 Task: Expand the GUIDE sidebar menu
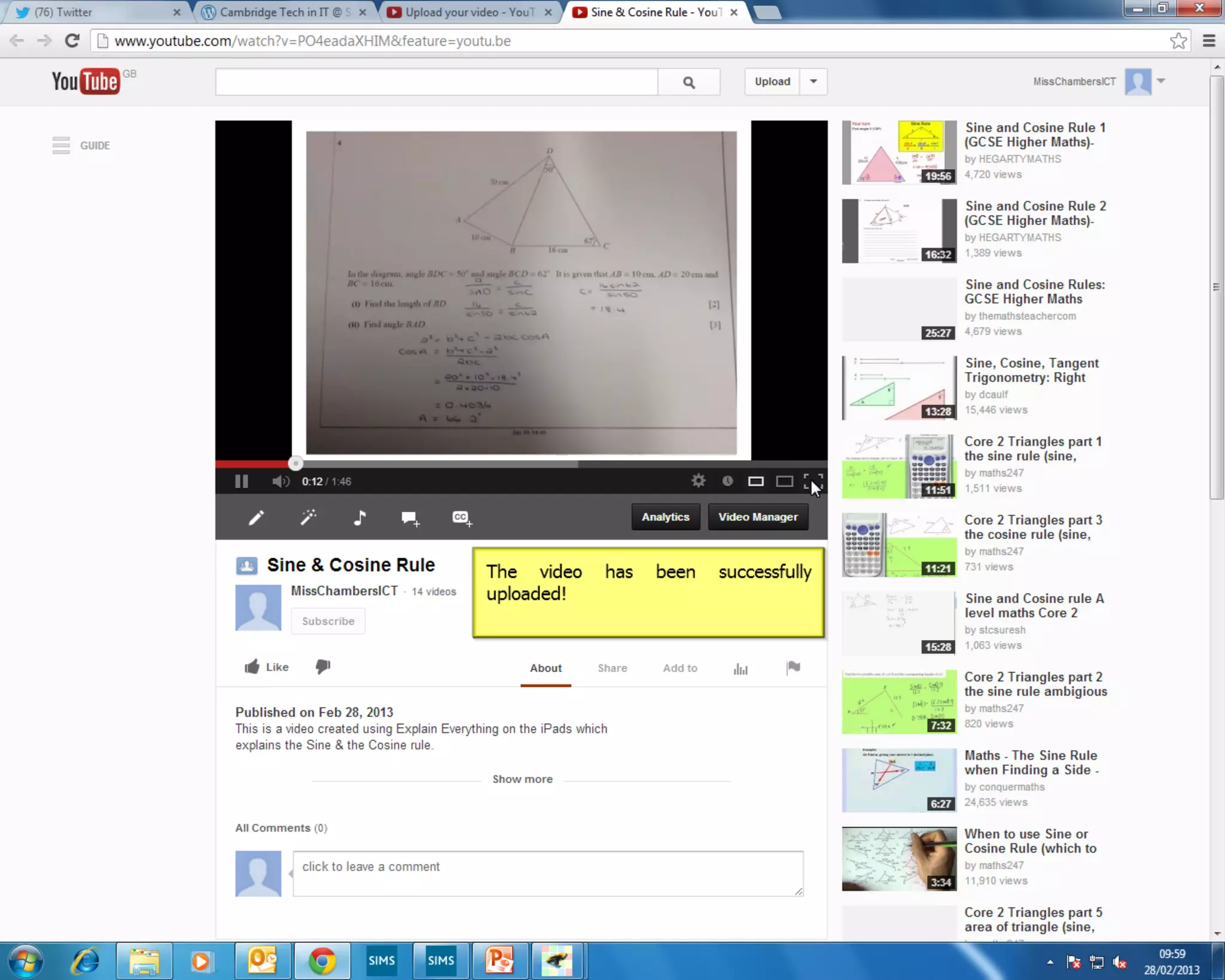tap(81, 145)
